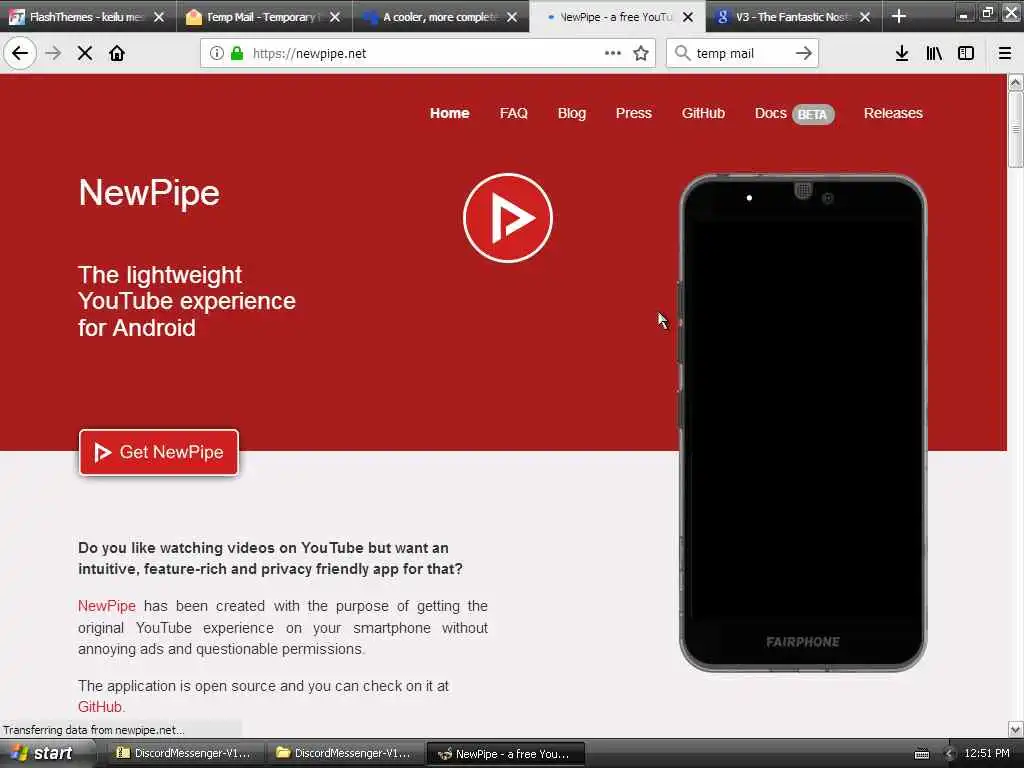
Task: Open page actions three-dot menu
Action: (613, 53)
